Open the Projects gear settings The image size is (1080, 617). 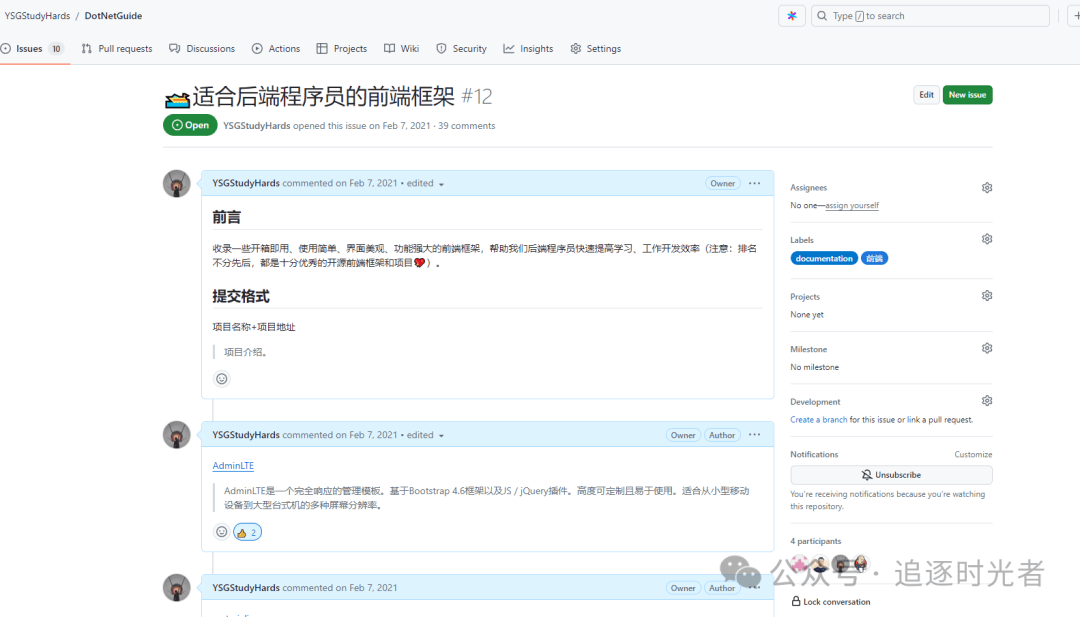tap(986, 296)
